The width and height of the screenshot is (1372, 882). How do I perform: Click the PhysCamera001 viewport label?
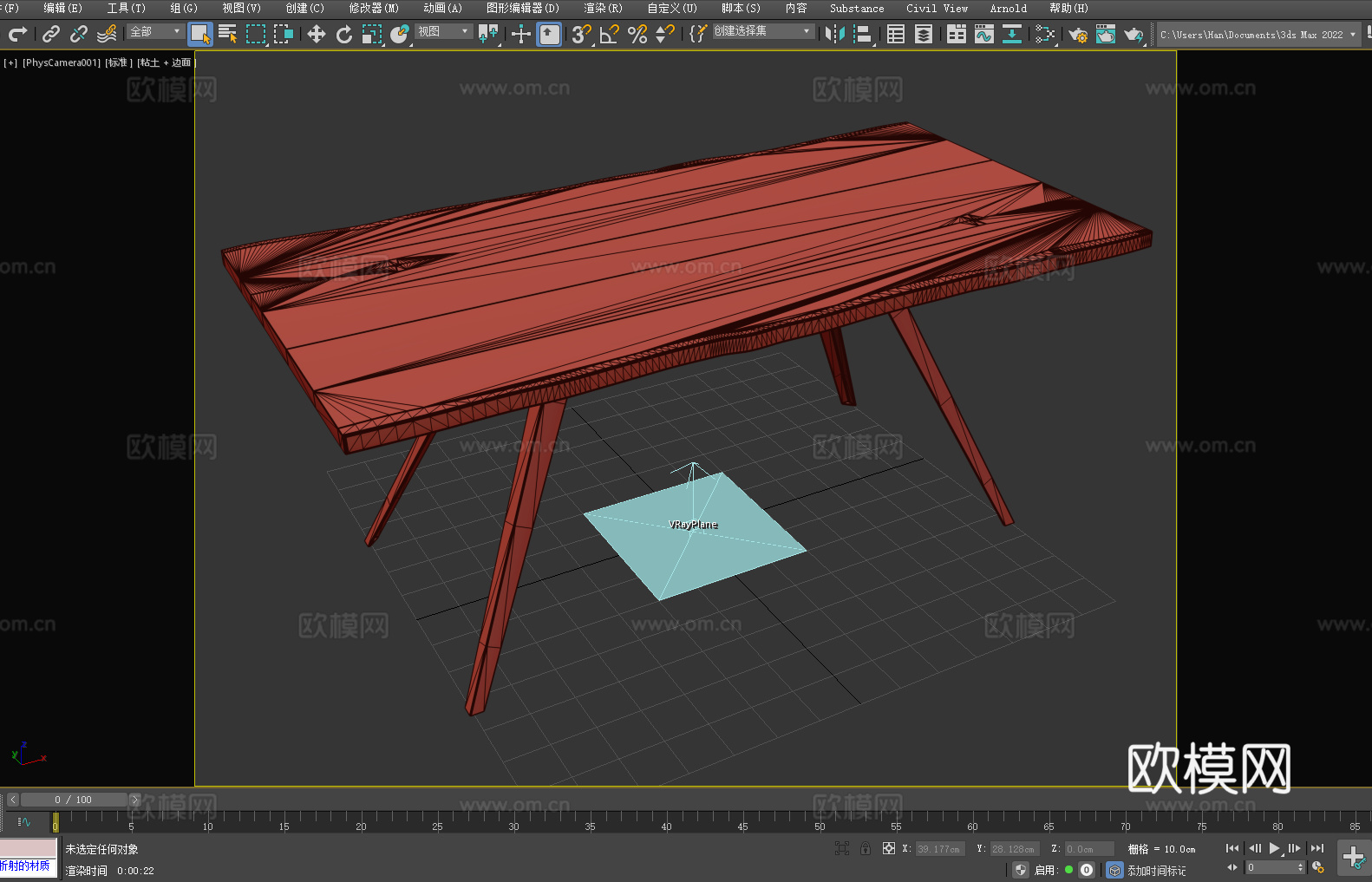[x=62, y=63]
